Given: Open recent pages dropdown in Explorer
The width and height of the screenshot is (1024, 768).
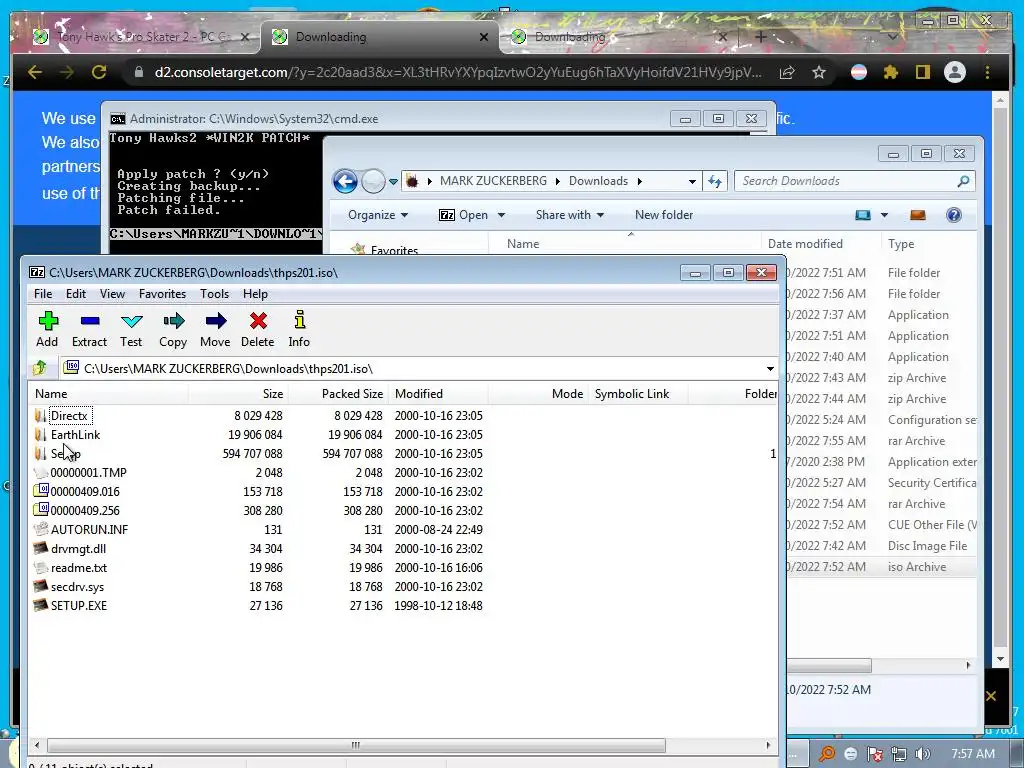Looking at the screenshot, I should [393, 182].
